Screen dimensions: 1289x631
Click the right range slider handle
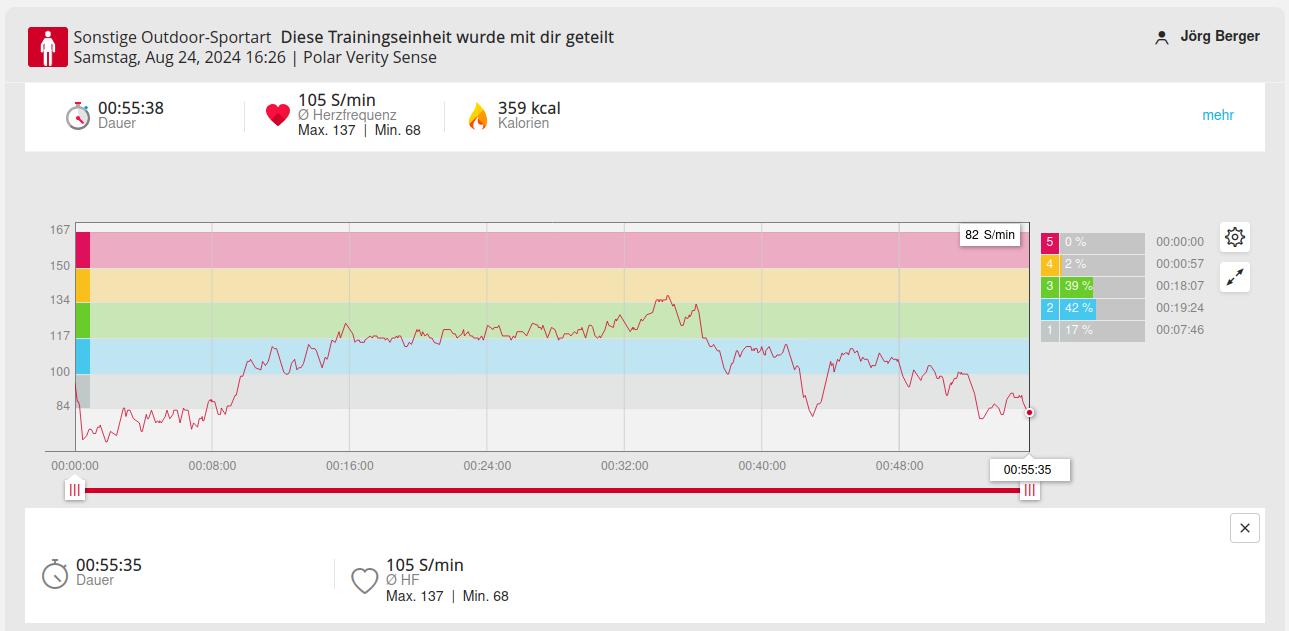point(1029,490)
